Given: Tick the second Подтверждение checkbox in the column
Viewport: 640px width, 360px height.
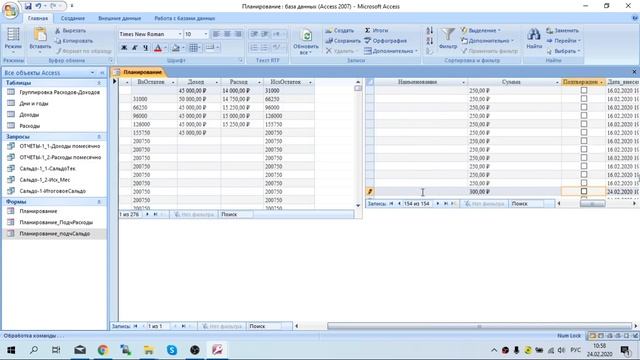Looking at the screenshot, I should pos(584,99).
